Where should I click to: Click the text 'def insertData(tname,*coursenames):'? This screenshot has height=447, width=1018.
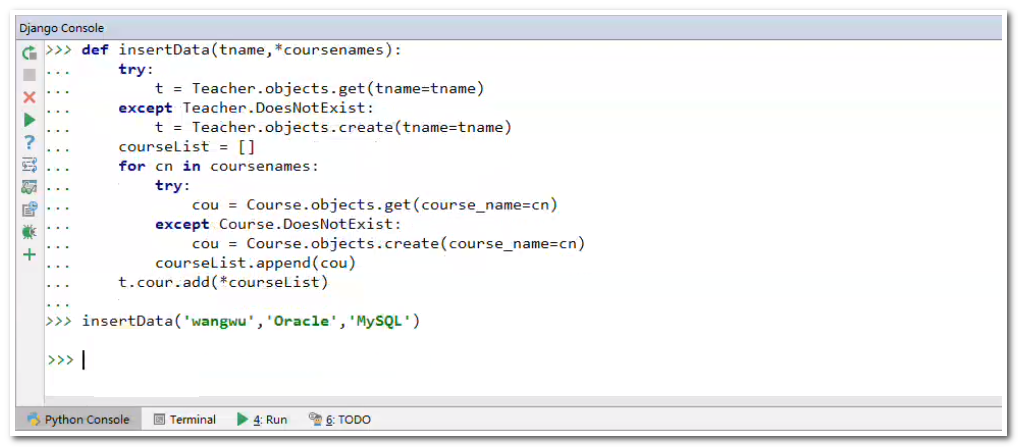coord(242,50)
